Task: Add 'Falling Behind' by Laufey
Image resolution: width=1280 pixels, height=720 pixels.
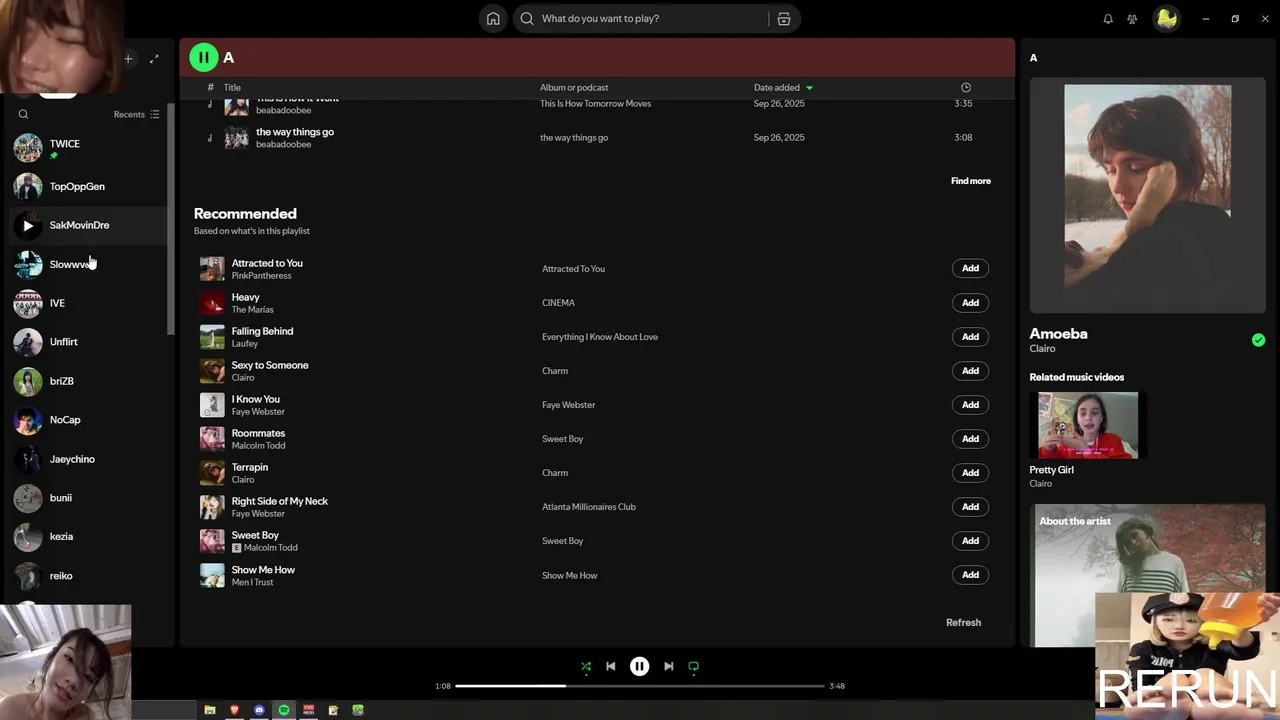Action: point(970,336)
